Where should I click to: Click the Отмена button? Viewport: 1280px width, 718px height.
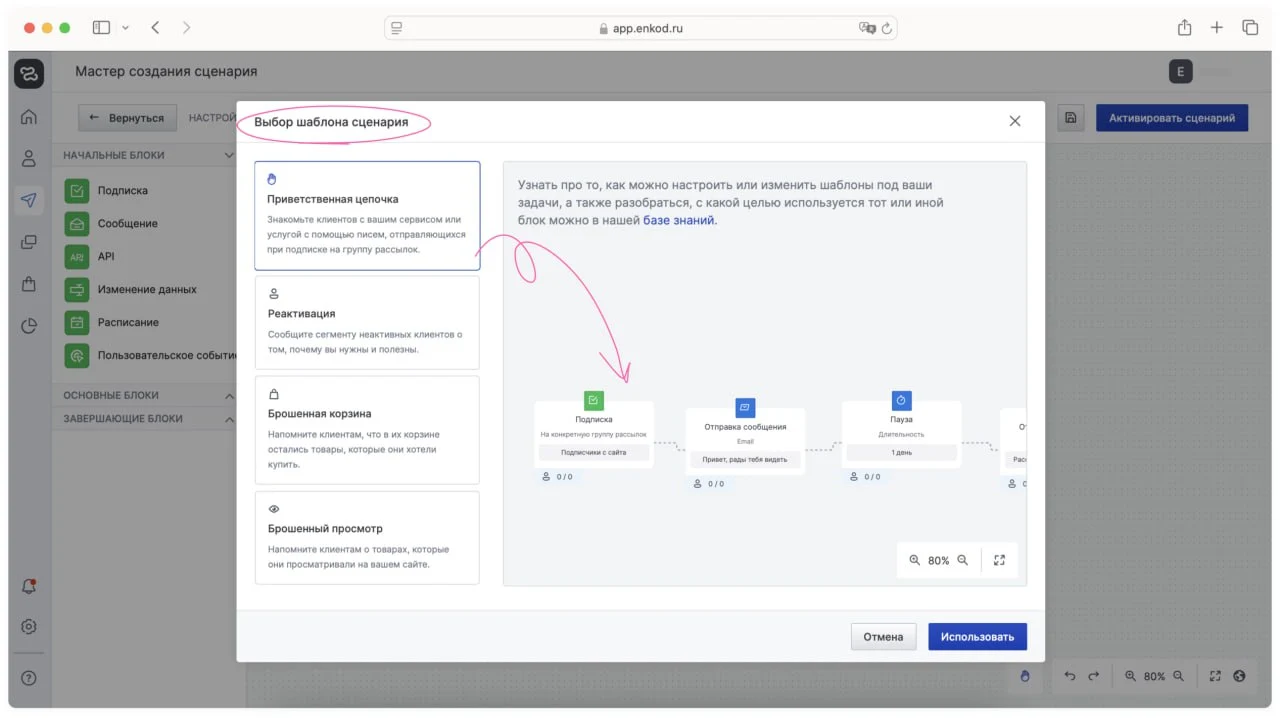(883, 637)
